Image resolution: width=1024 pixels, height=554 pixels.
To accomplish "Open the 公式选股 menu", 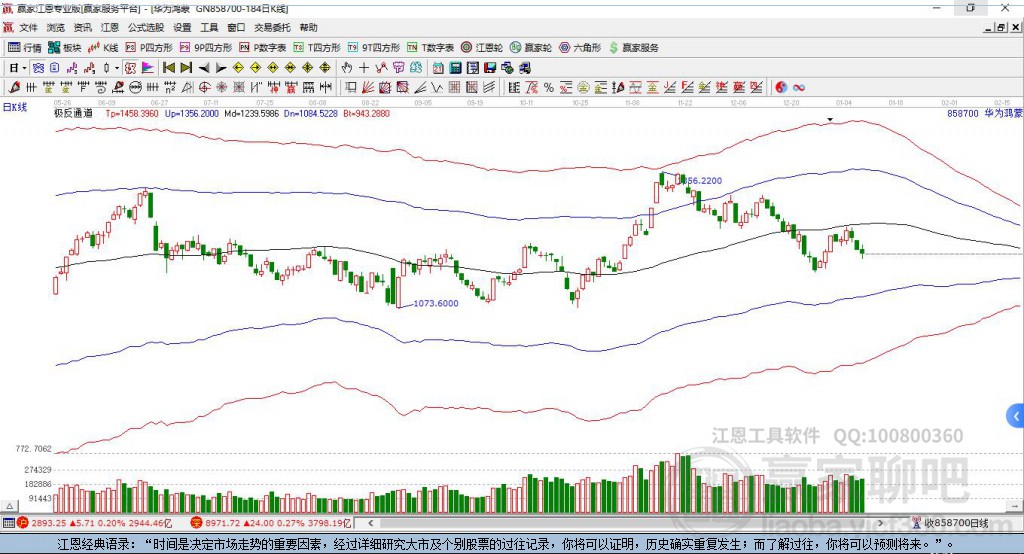I will 146,27.
